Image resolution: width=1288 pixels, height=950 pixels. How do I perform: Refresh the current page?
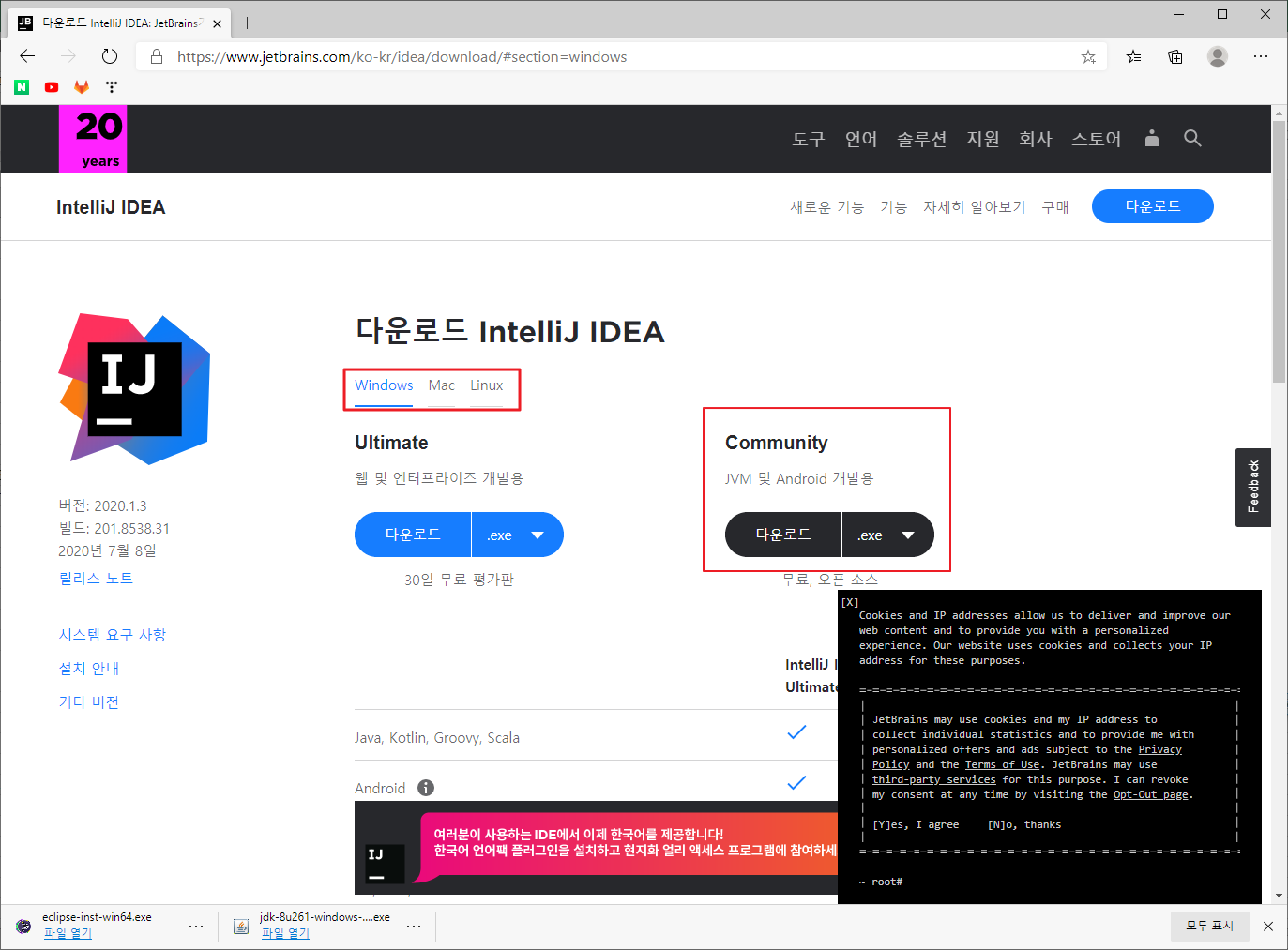[x=110, y=56]
